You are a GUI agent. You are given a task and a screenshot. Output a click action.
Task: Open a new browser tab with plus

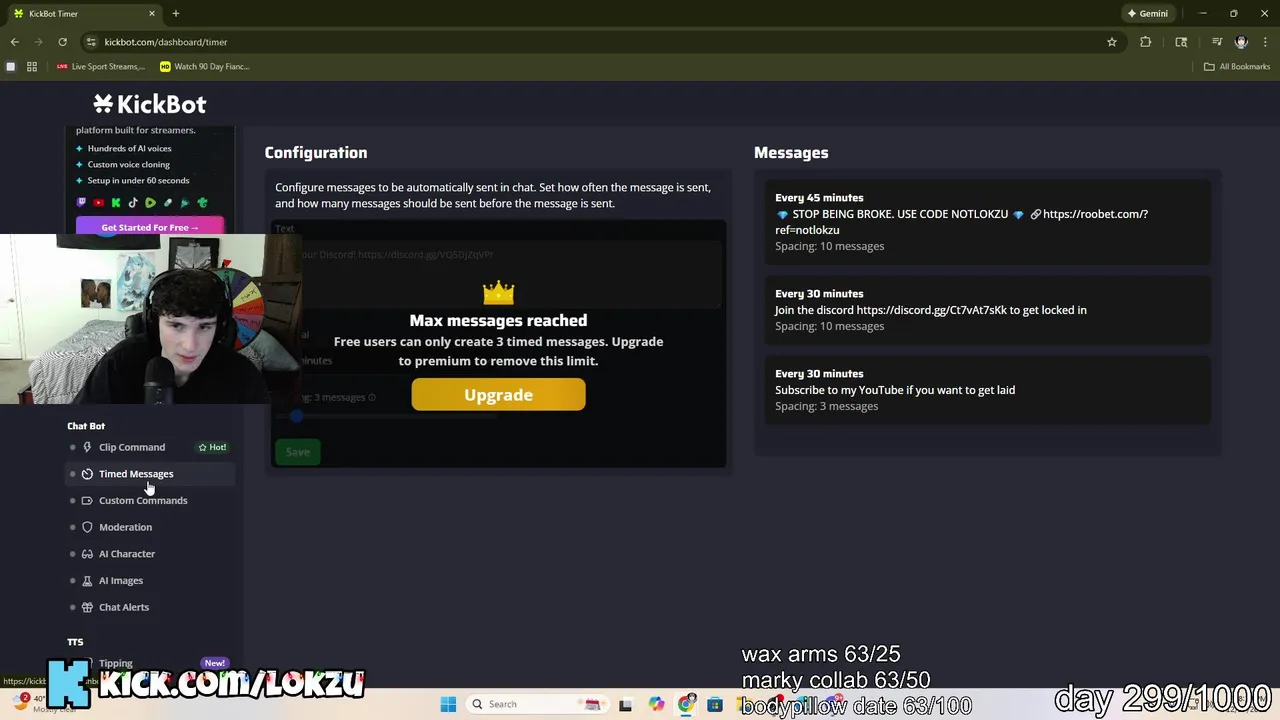pos(175,14)
